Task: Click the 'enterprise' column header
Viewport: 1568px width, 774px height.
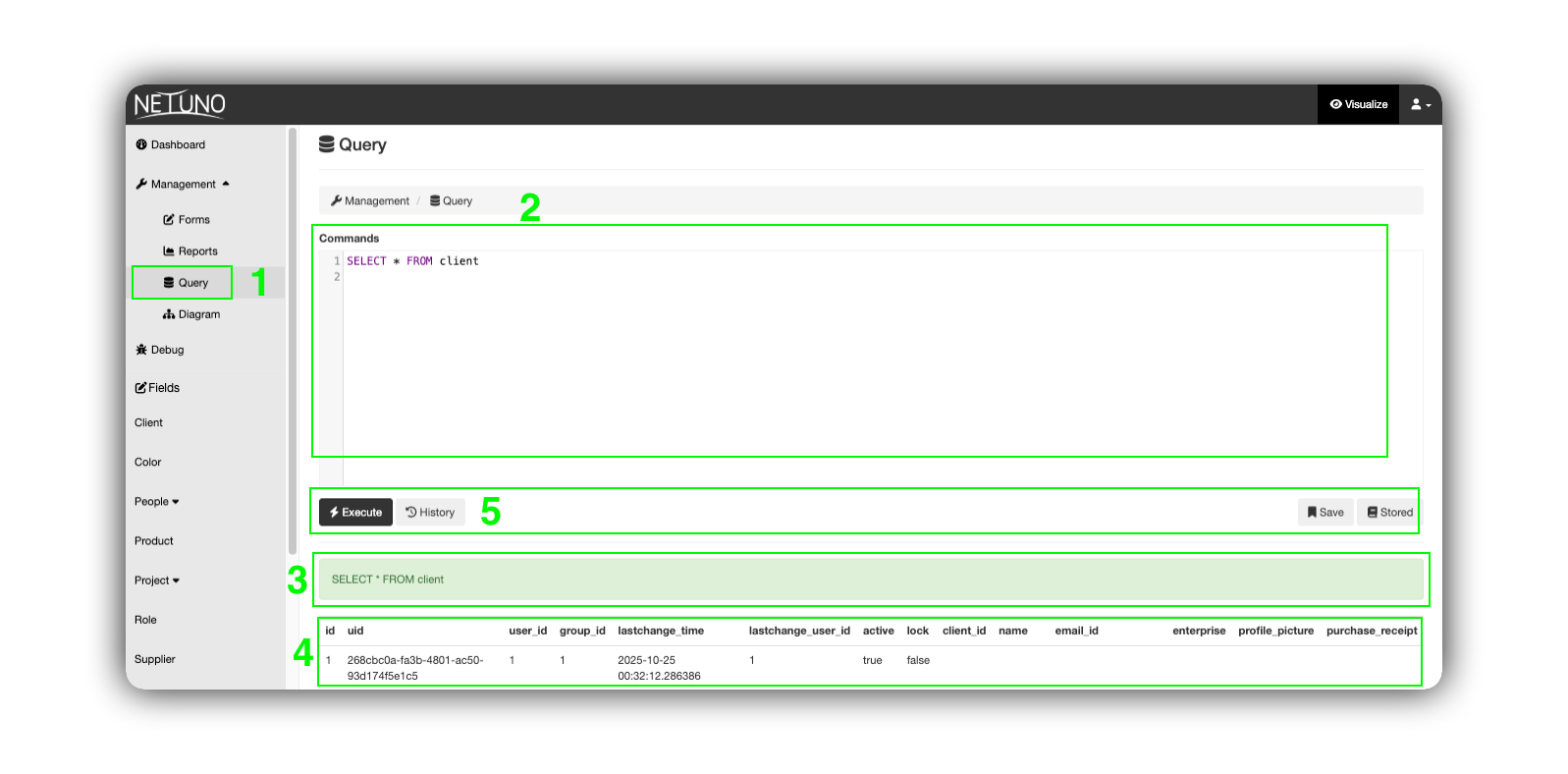Action: coord(1199,631)
